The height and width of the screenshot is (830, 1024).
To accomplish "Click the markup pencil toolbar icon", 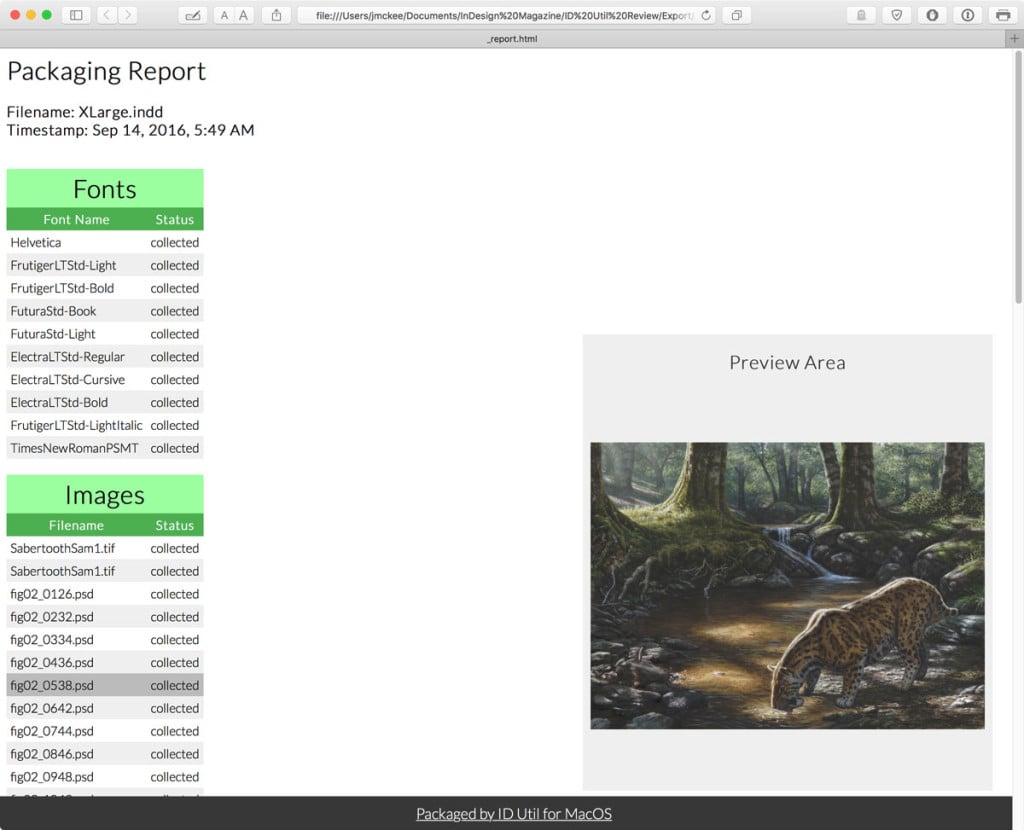I will tap(193, 15).
